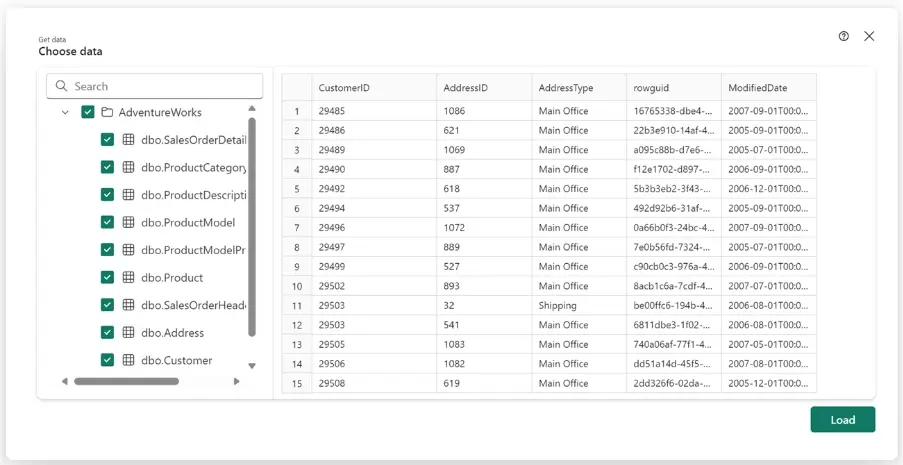Click the dbo.ProductModelPr table icon
Viewport: 903px width, 465px height.
(x=128, y=249)
